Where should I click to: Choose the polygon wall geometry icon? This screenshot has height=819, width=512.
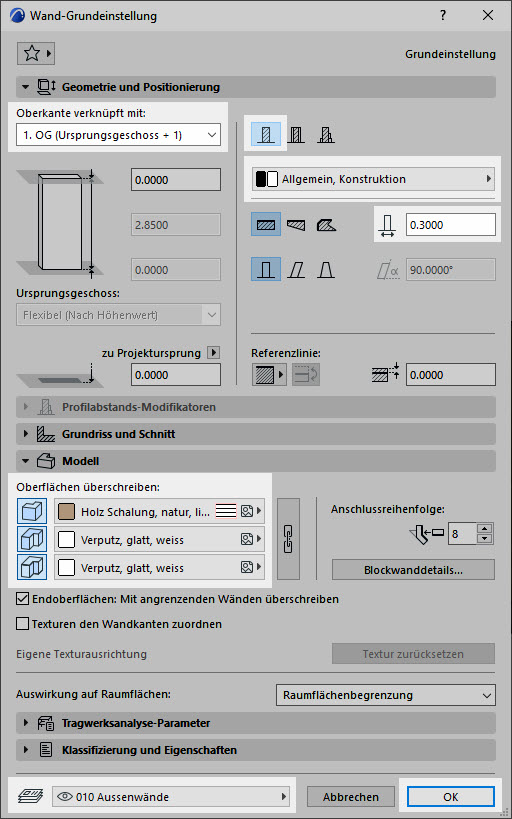click(x=326, y=225)
